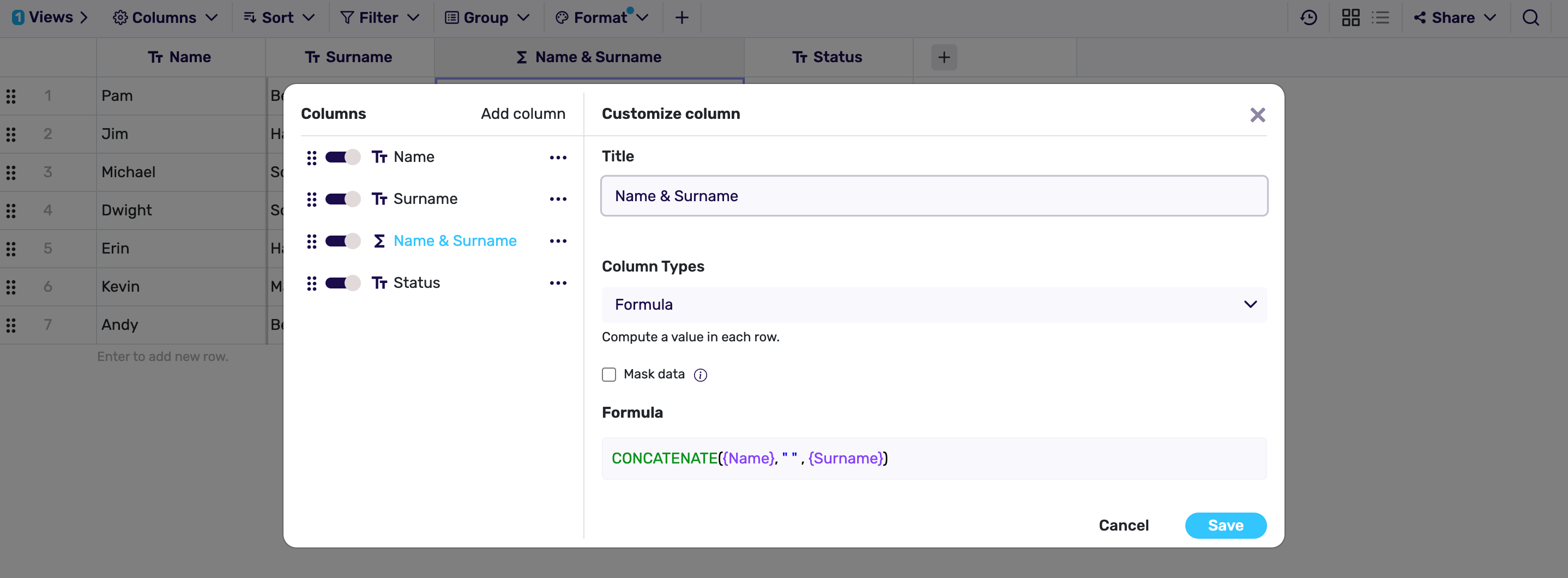Close the Customize column dialog
1568x578 pixels.
[x=1258, y=115]
